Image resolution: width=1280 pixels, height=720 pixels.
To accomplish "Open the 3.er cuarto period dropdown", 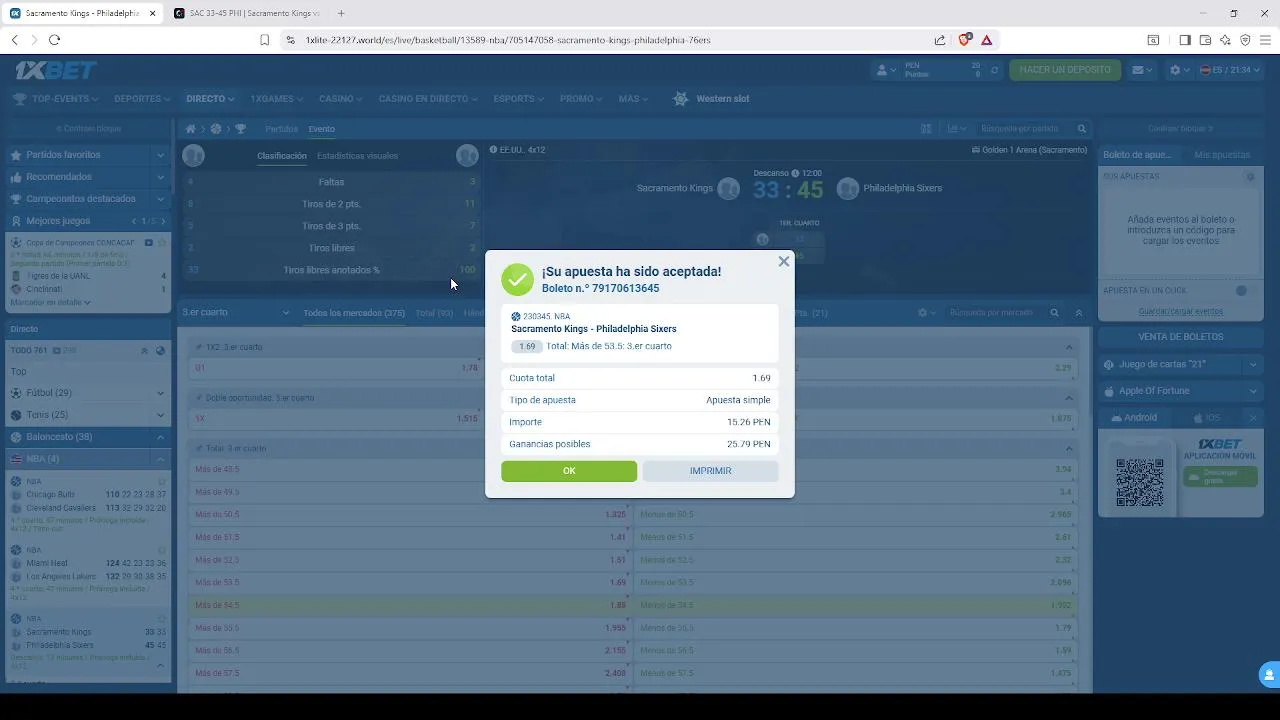I will 236,313.
